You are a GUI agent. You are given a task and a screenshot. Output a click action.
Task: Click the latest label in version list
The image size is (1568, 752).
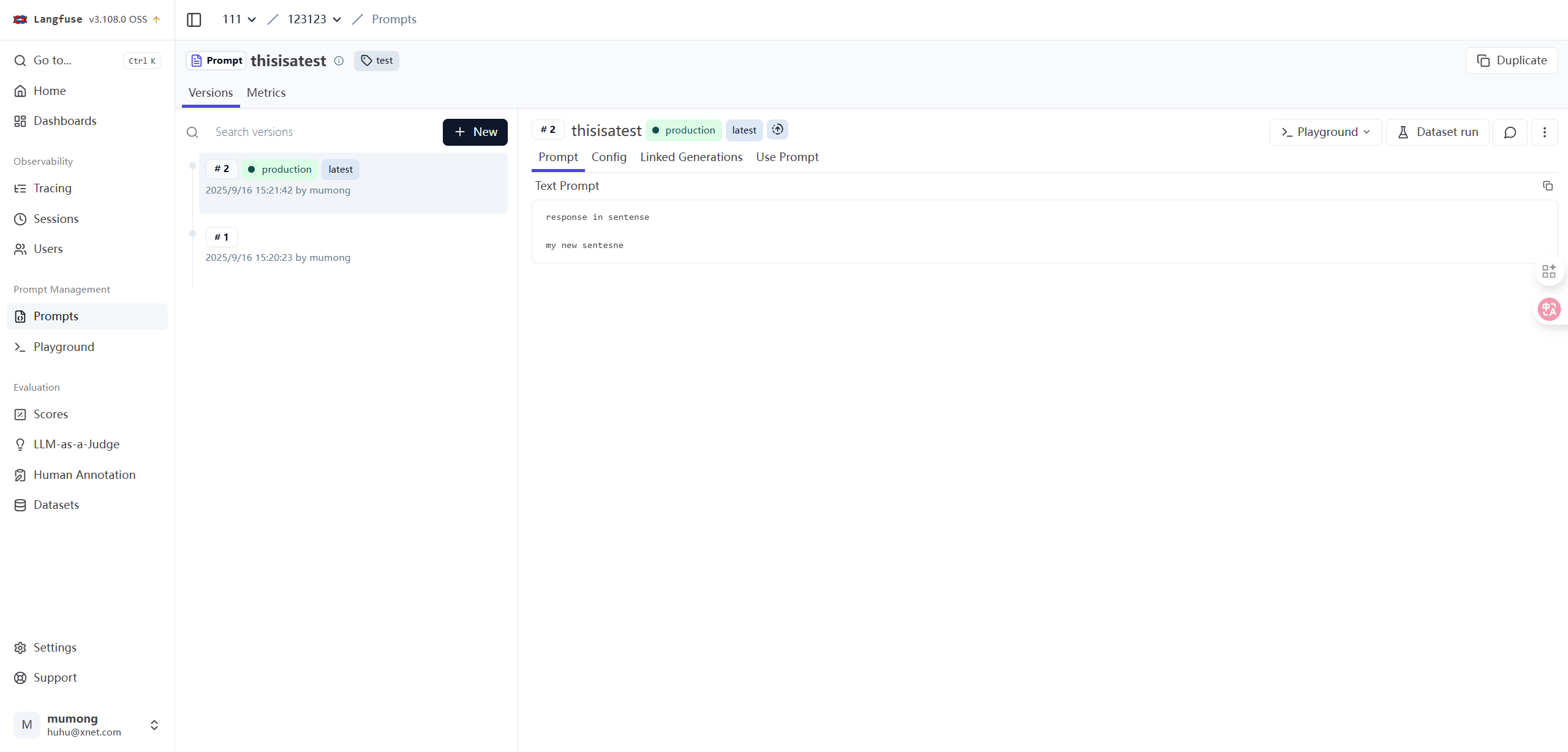pyautogui.click(x=341, y=170)
